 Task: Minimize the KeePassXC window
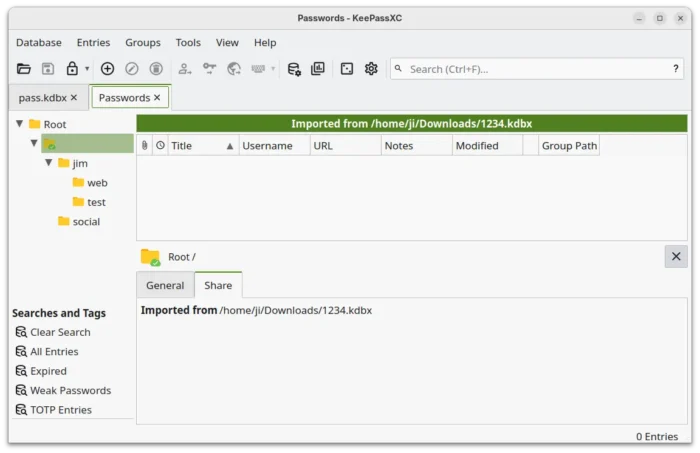pos(639,18)
